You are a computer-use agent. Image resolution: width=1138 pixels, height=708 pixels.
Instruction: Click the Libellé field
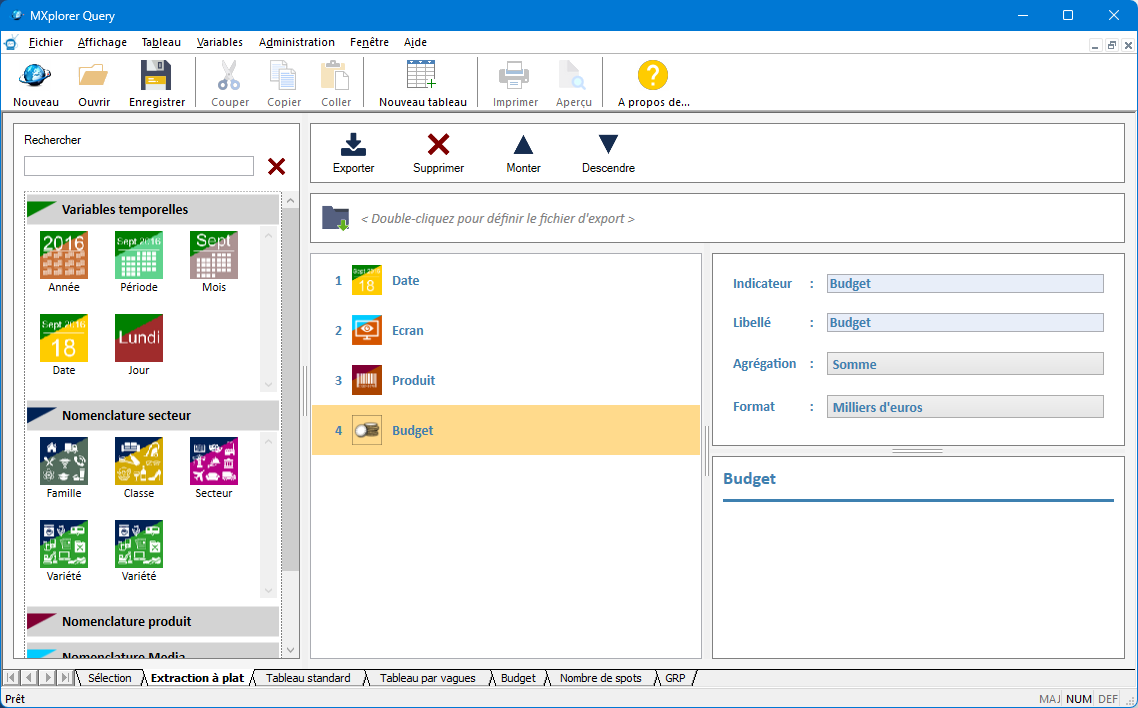pyautogui.click(x=965, y=323)
